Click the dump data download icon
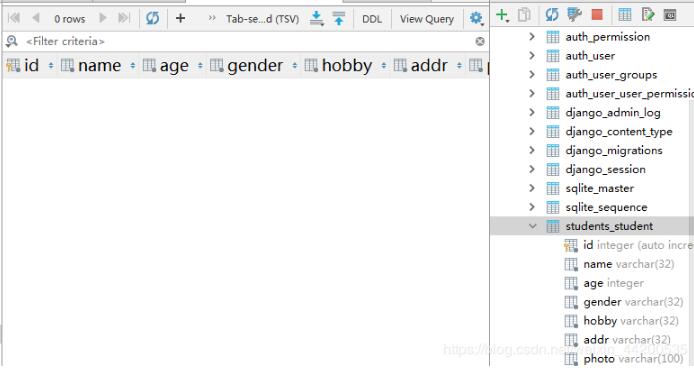Image resolution: width=694 pixels, height=368 pixels. click(316, 18)
